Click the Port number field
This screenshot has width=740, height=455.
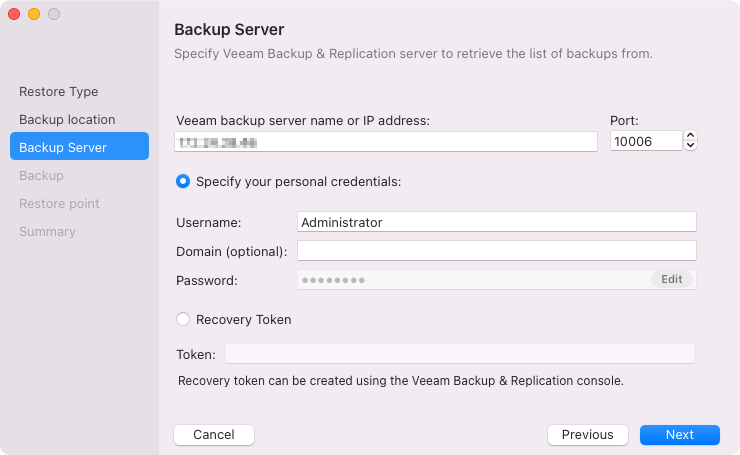pos(646,141)
